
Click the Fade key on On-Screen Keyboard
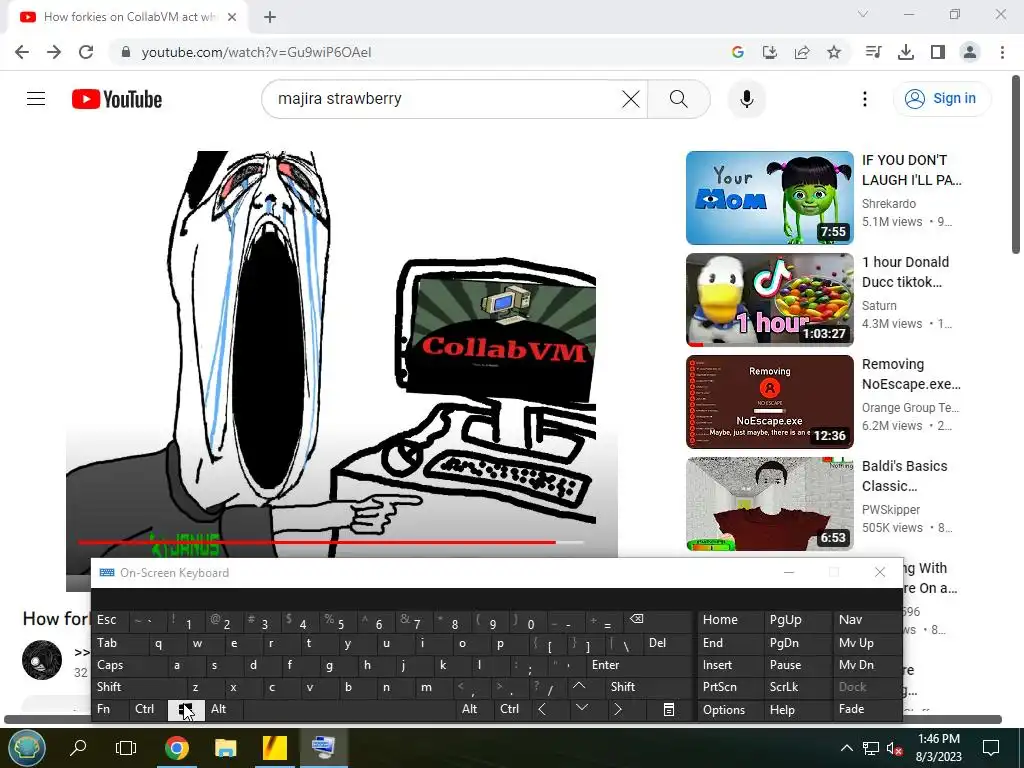tap(867, 709)
